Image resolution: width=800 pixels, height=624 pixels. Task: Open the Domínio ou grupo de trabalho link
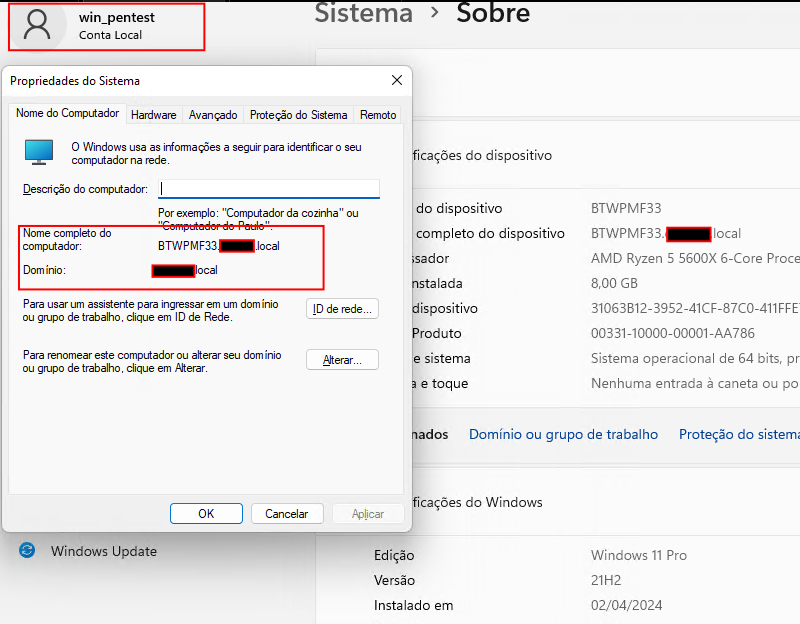[x=563, y=434]
